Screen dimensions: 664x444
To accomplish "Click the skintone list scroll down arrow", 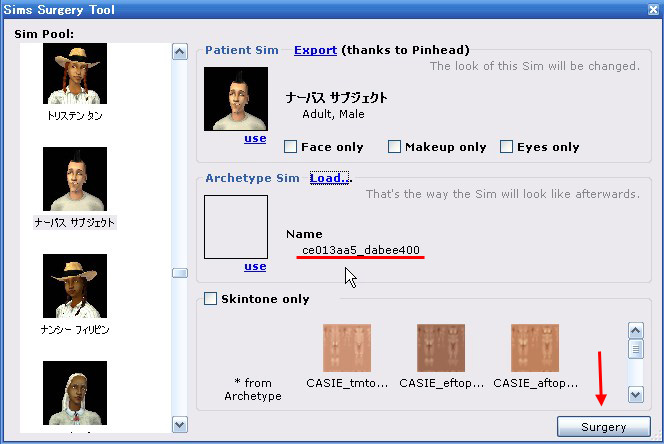I will pos(636,394).
